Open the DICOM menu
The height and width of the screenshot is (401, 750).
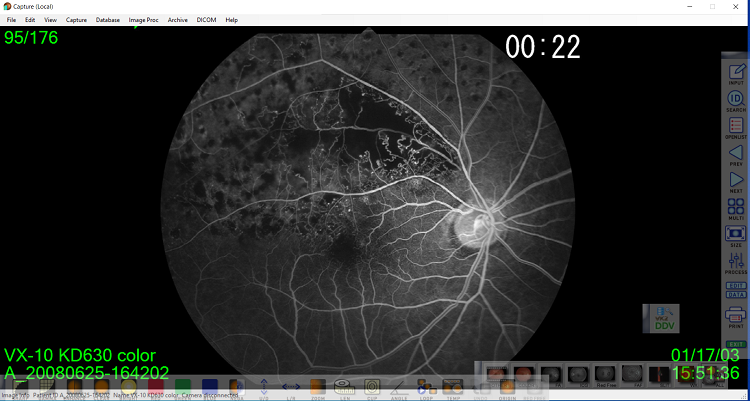(206, 20)
